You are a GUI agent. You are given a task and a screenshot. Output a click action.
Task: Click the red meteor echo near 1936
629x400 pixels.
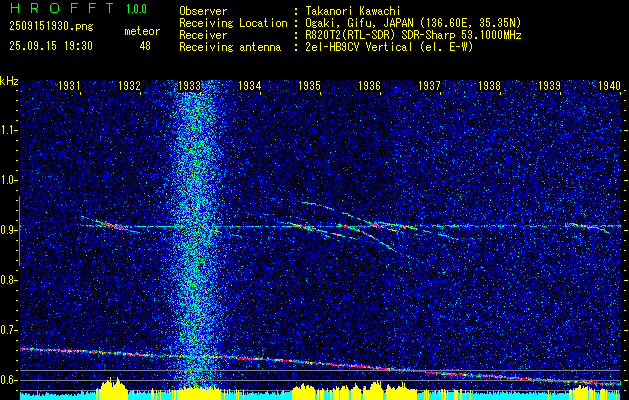pyautogui.click(x=375, y=224)
